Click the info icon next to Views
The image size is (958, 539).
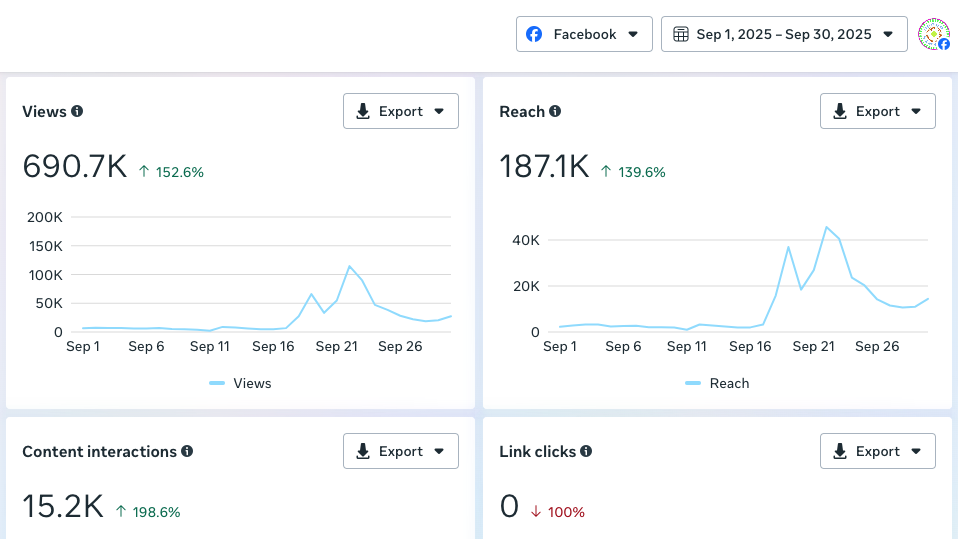[77, 111]
